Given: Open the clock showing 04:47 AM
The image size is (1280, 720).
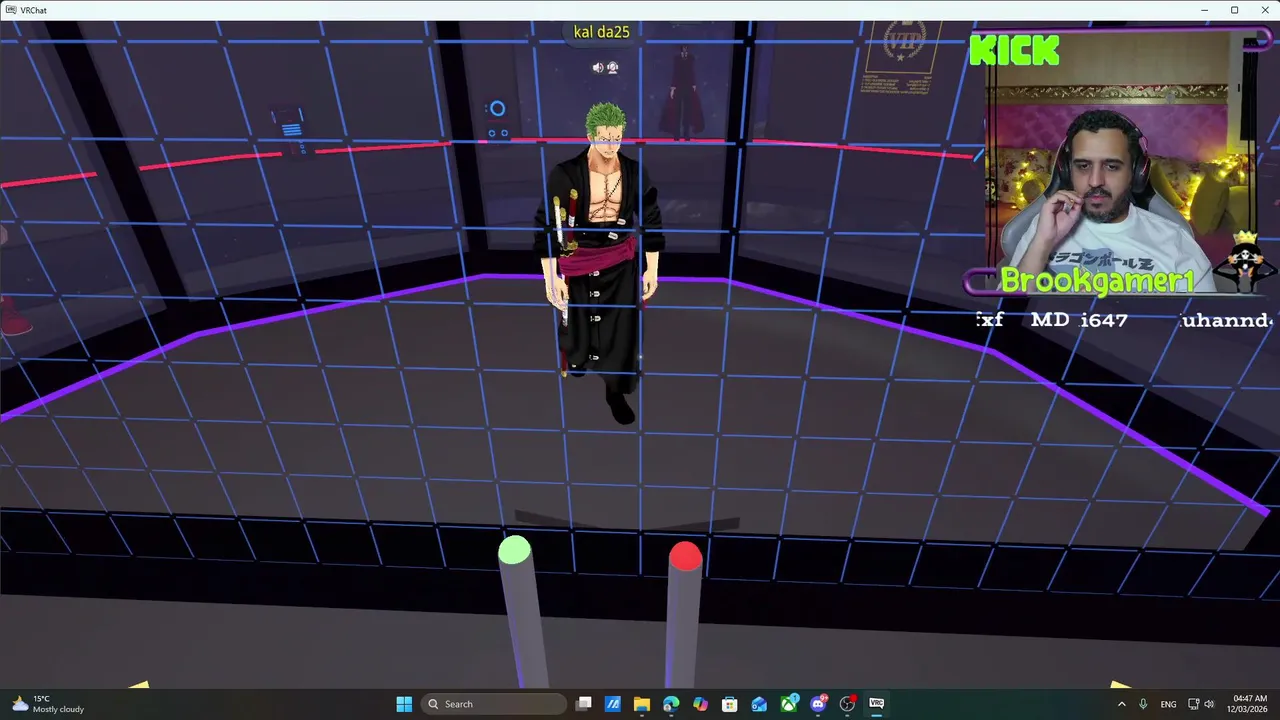Looking at the screenshot, I should click(1249, 704).
